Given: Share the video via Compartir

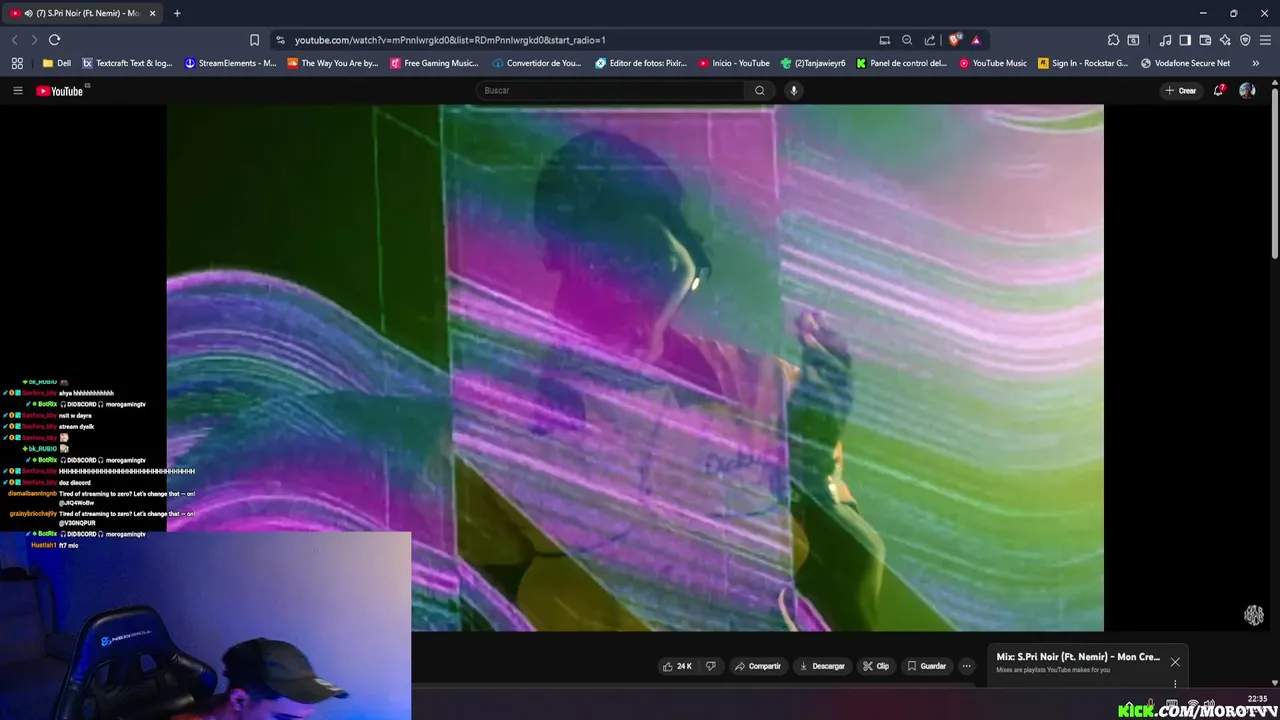Looking at the screenshot, I should (757, 666).
